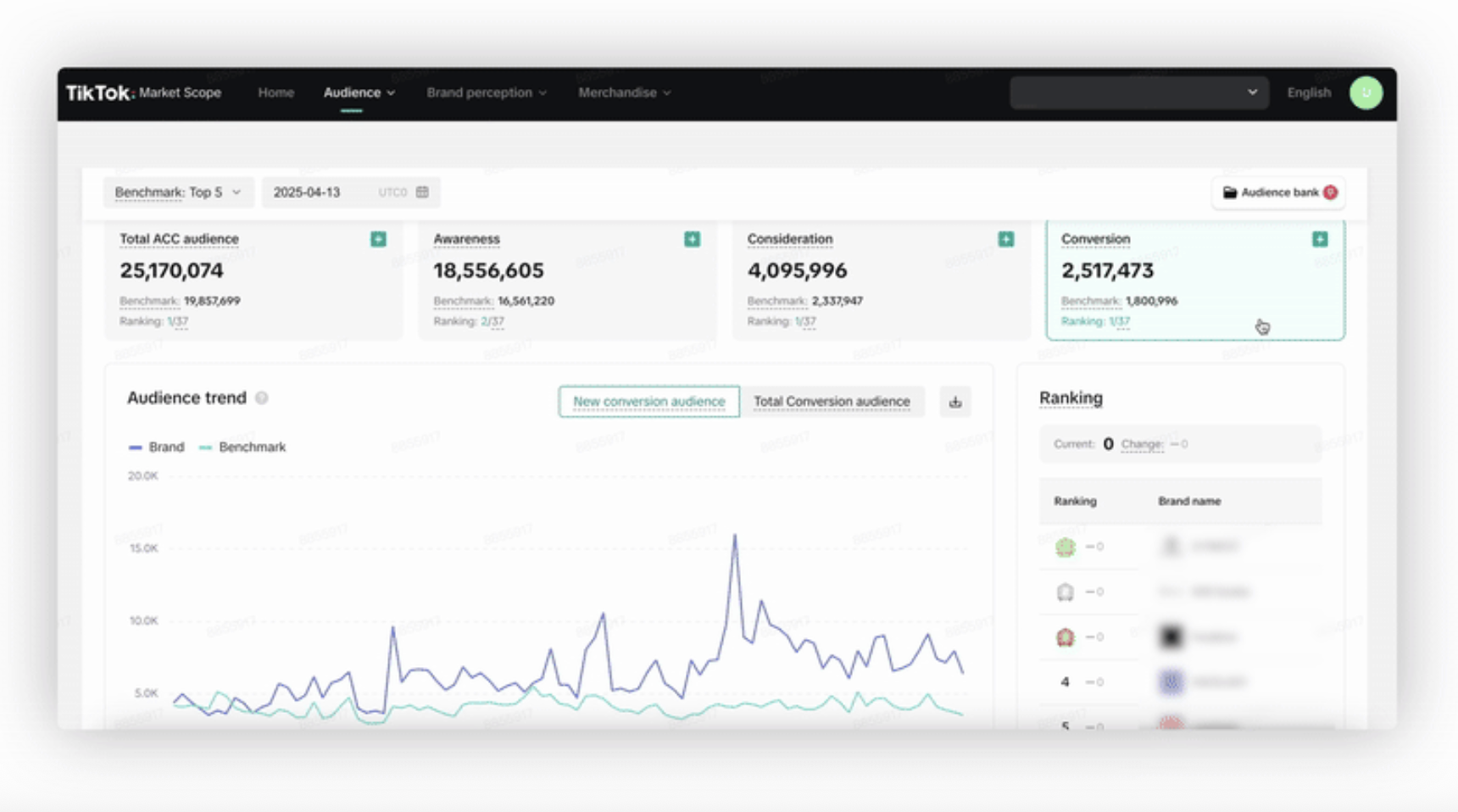Expand the Benchmark: Top 5 dropdown
This screenshot has width=1458, height=812.
click(x=178, y=192)
